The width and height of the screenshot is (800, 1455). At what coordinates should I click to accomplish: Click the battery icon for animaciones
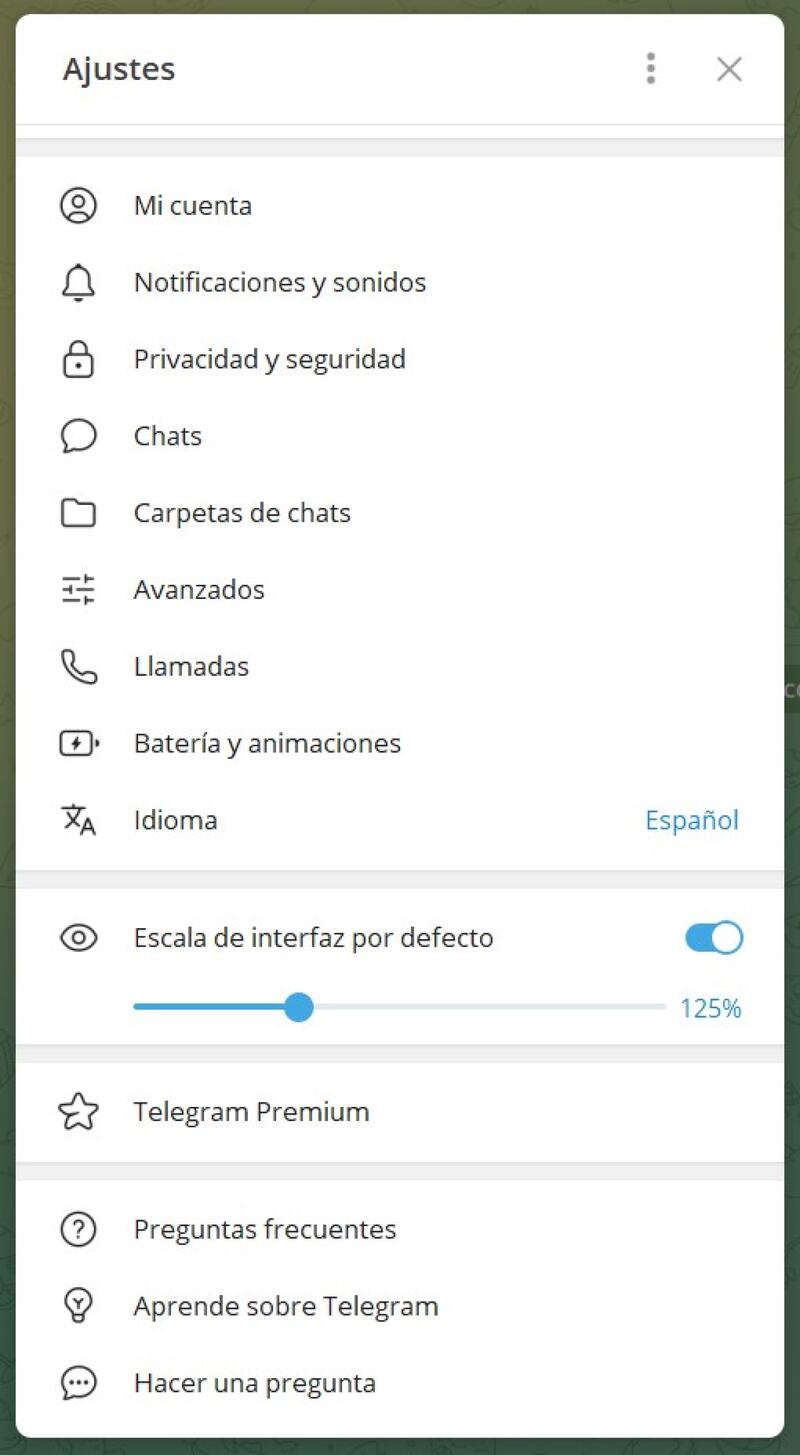[x=78, y=743]
